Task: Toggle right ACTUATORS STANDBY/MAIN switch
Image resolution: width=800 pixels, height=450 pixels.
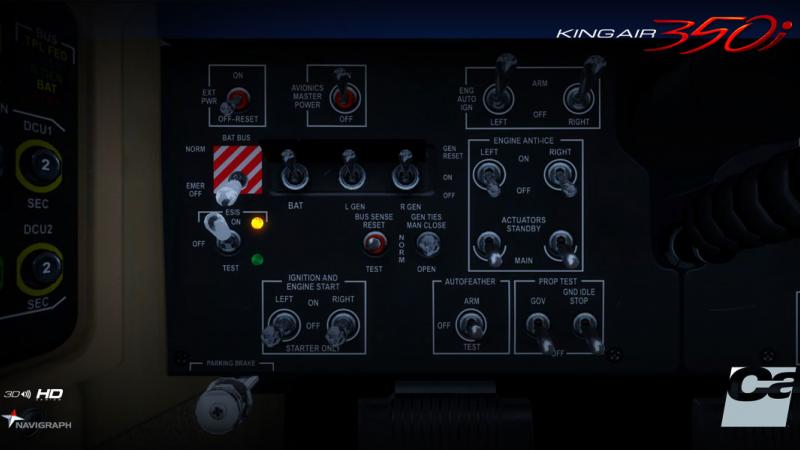Action: [x=562, y=248]
